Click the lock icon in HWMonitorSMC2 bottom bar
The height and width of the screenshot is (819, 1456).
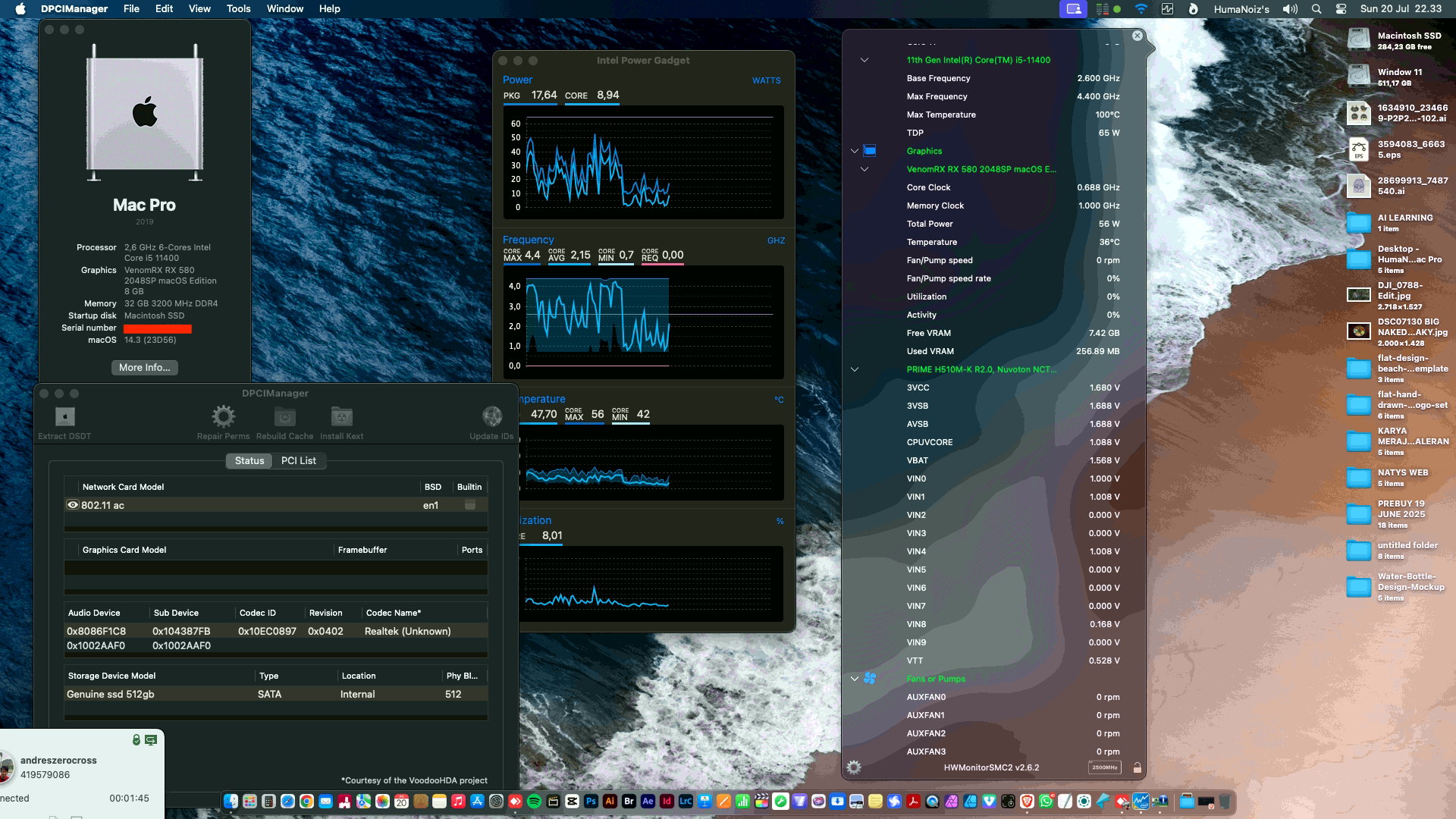click(1136, 767)
